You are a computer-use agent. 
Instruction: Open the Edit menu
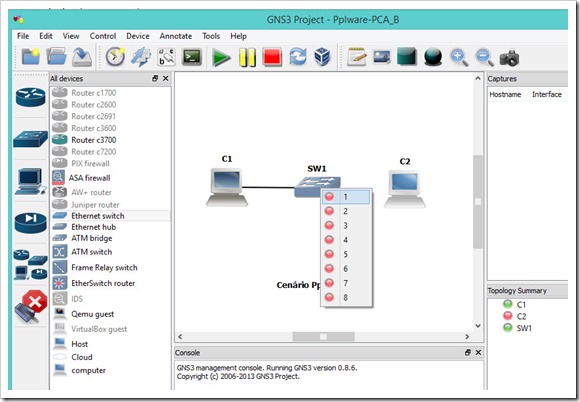(46, 36)
